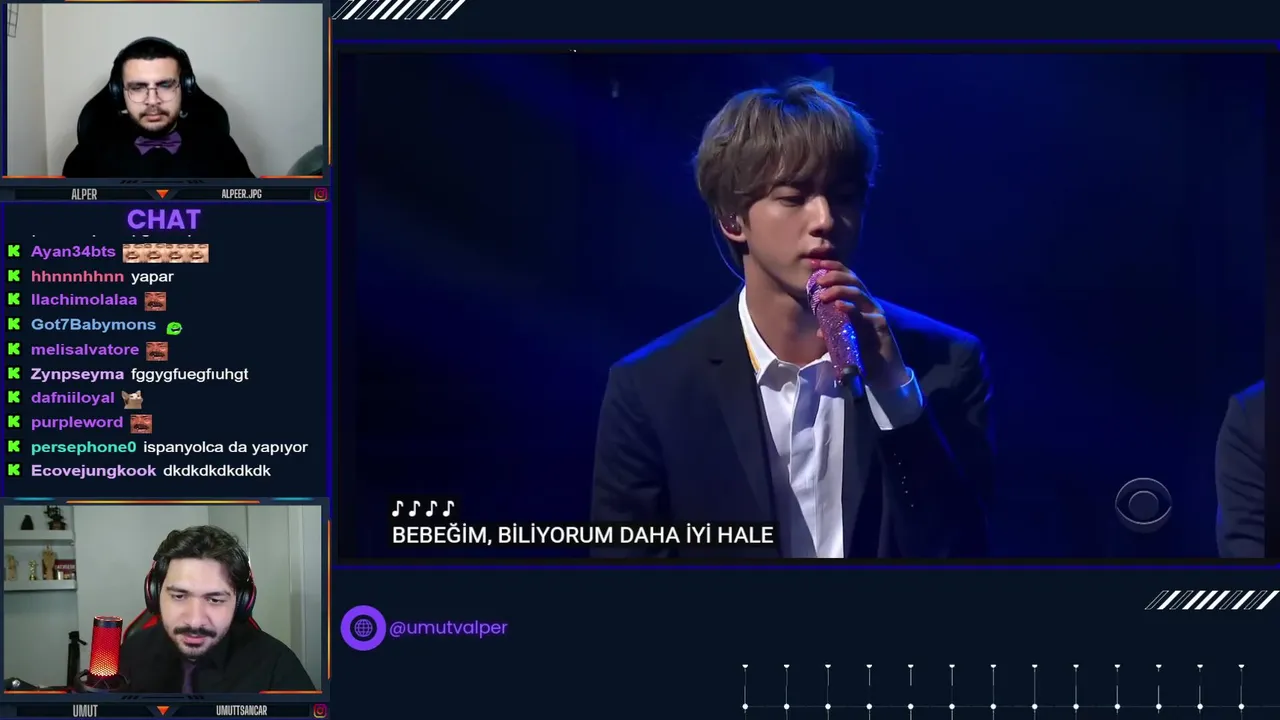Click the orange triangle under Umut's webcam
Viewport: 1280px width, 720px height.
163,710
